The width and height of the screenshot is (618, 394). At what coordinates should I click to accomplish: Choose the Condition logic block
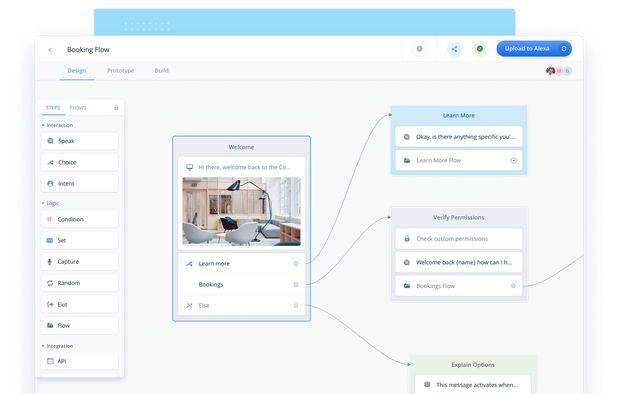[x=79, y=219]
